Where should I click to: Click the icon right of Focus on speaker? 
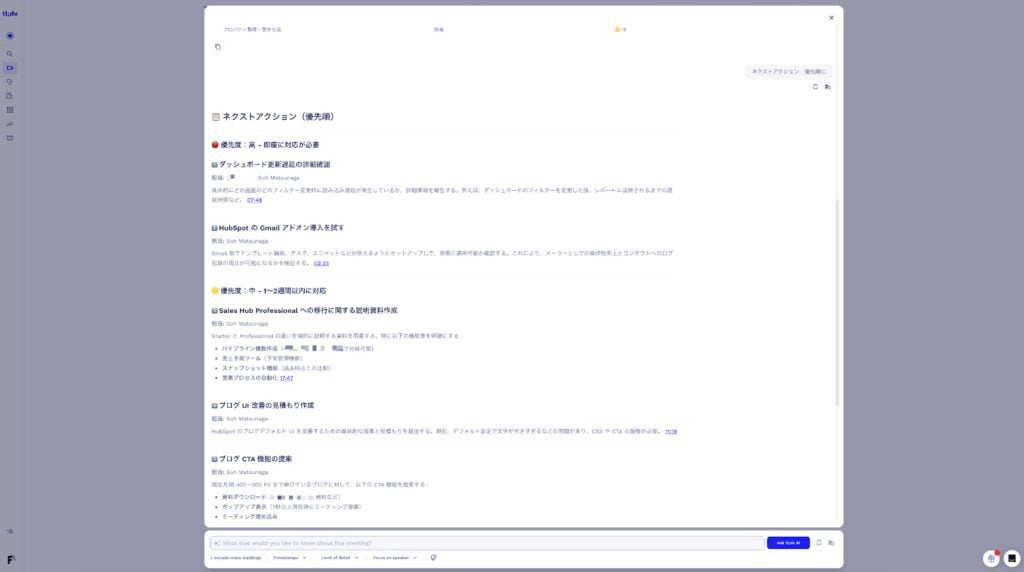point(433,557)
